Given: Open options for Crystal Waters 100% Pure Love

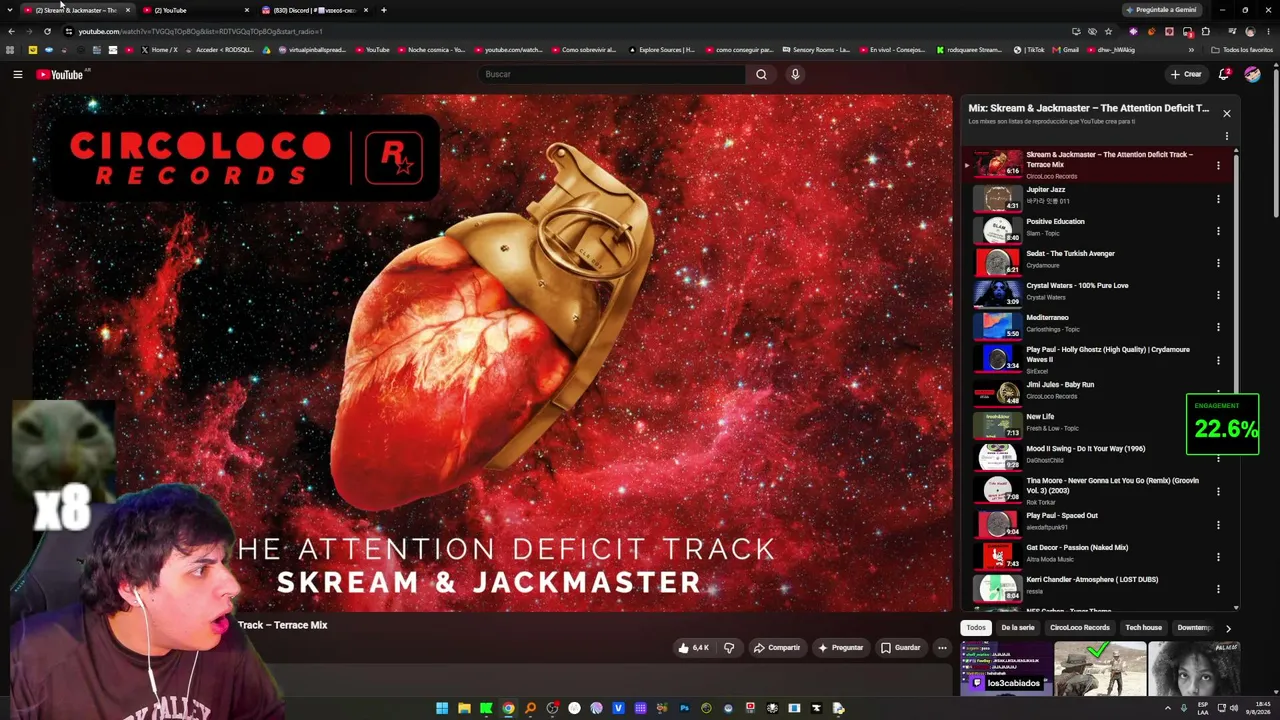Looking at the screenshot, I should [1218, 295].
